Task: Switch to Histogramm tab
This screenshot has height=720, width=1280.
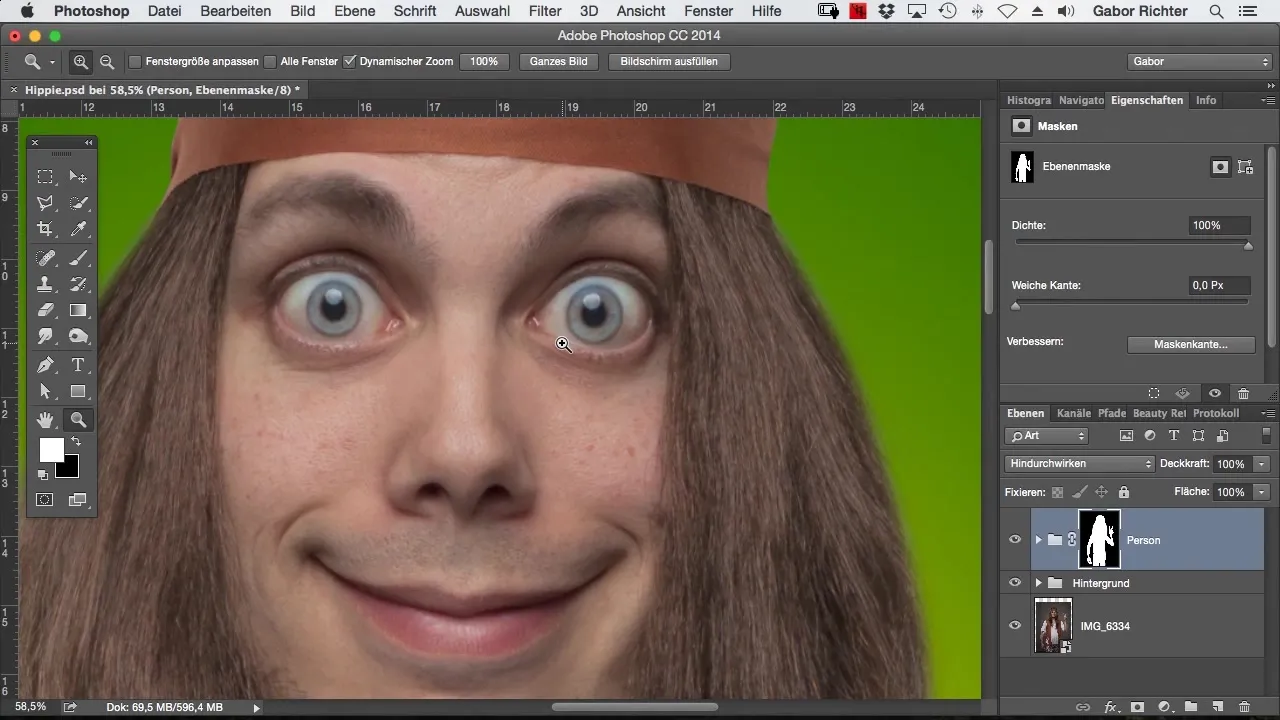Action: pos(1029,100)
